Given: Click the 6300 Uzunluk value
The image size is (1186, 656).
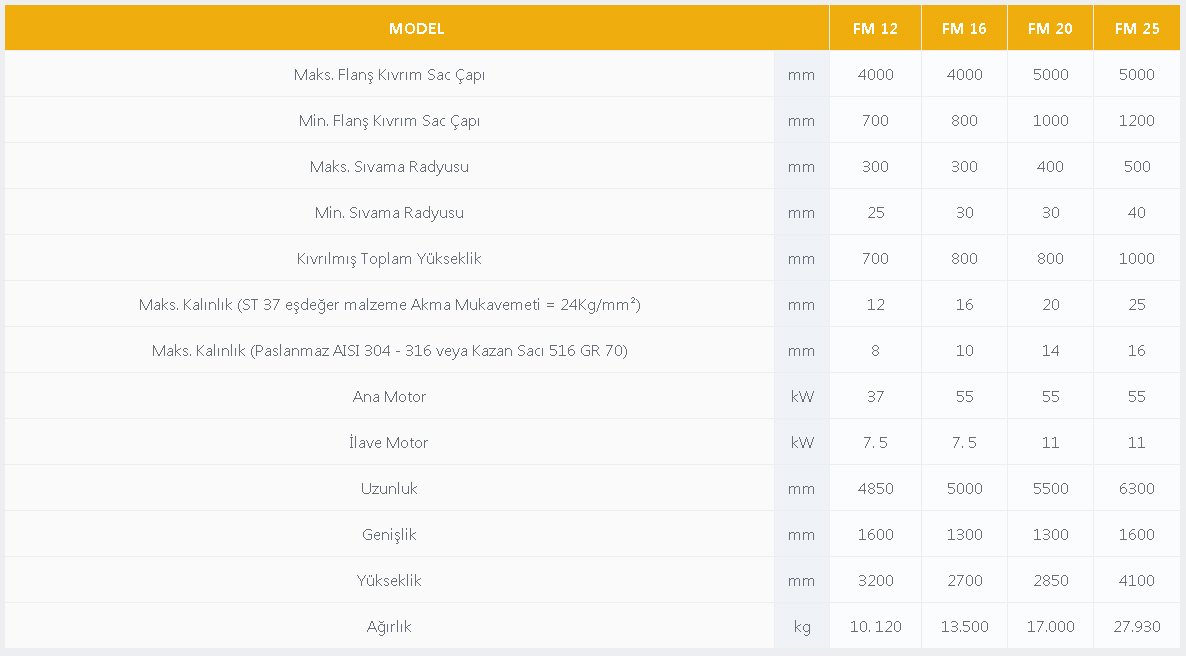Looking at the screenshot, I should click(1137, 489).
